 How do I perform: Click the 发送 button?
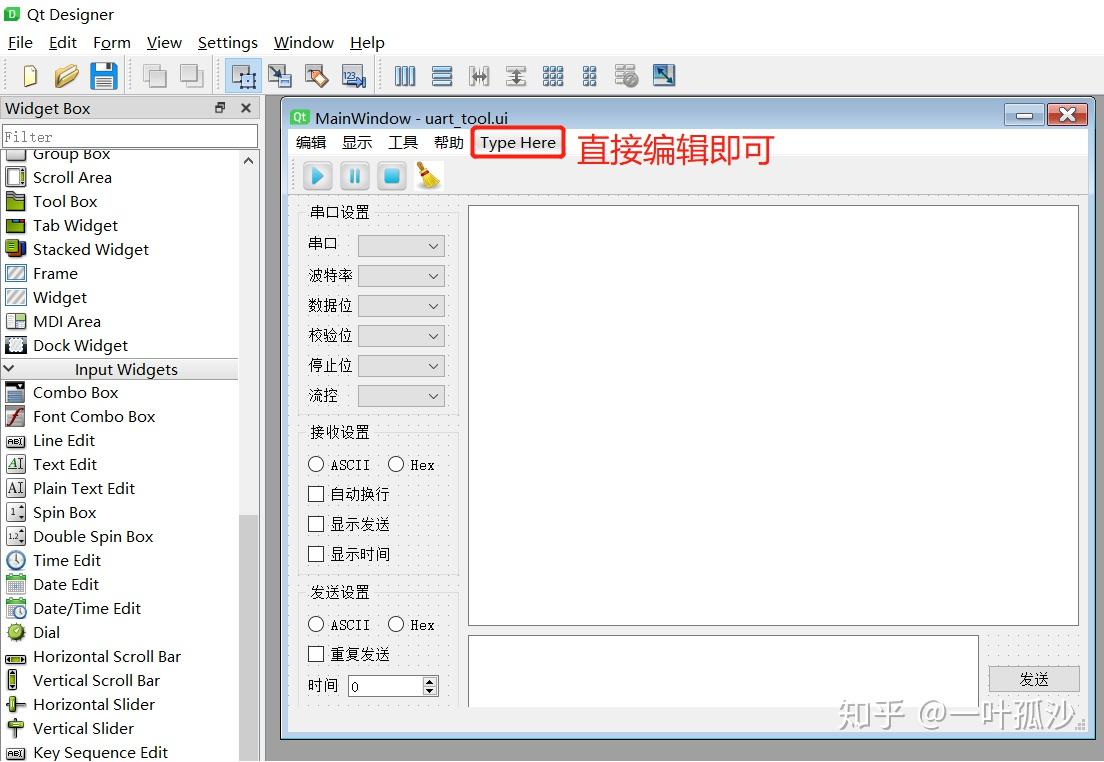(1033, 678)
